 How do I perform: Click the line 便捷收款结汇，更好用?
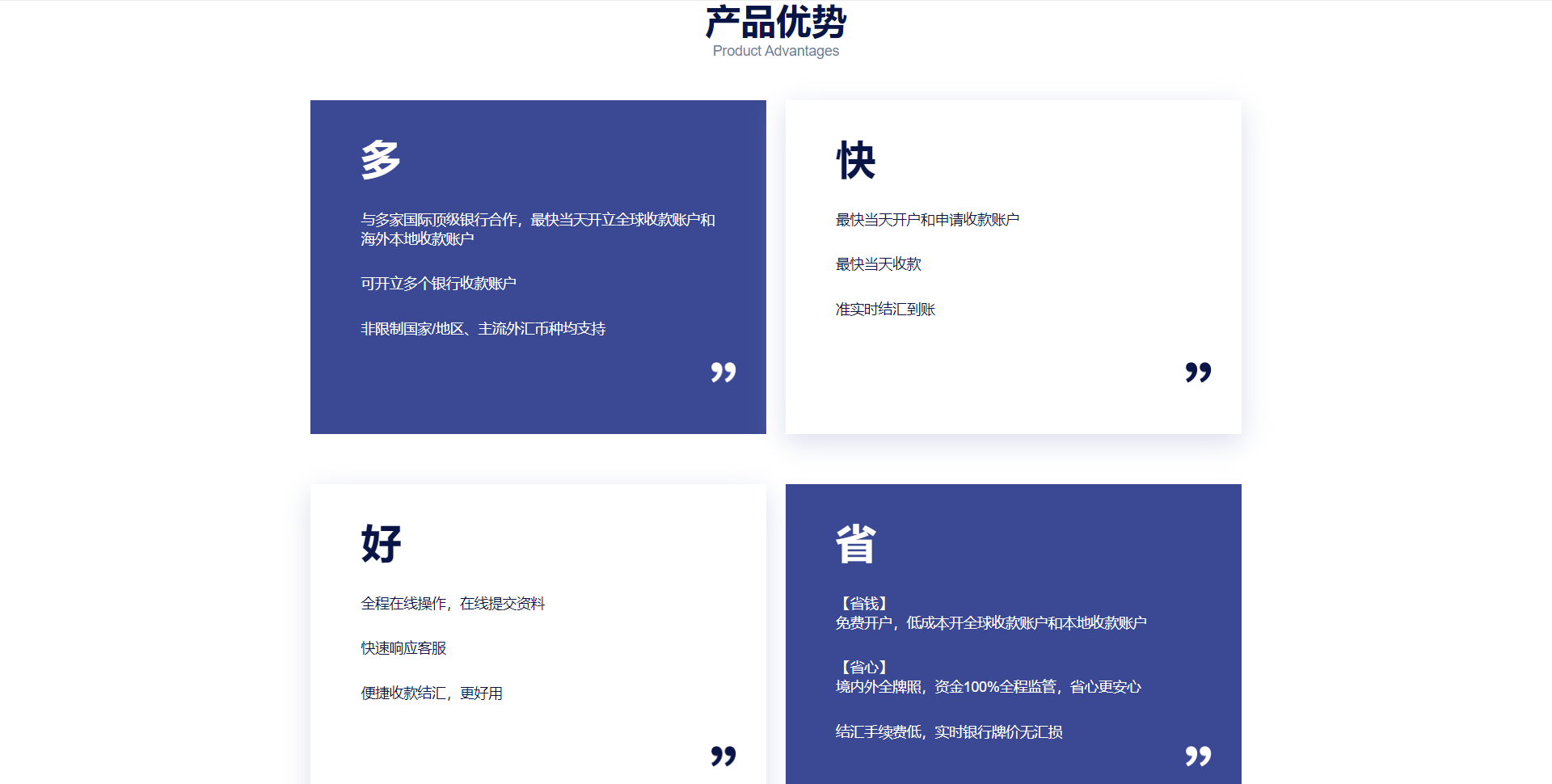click(432, 693)
